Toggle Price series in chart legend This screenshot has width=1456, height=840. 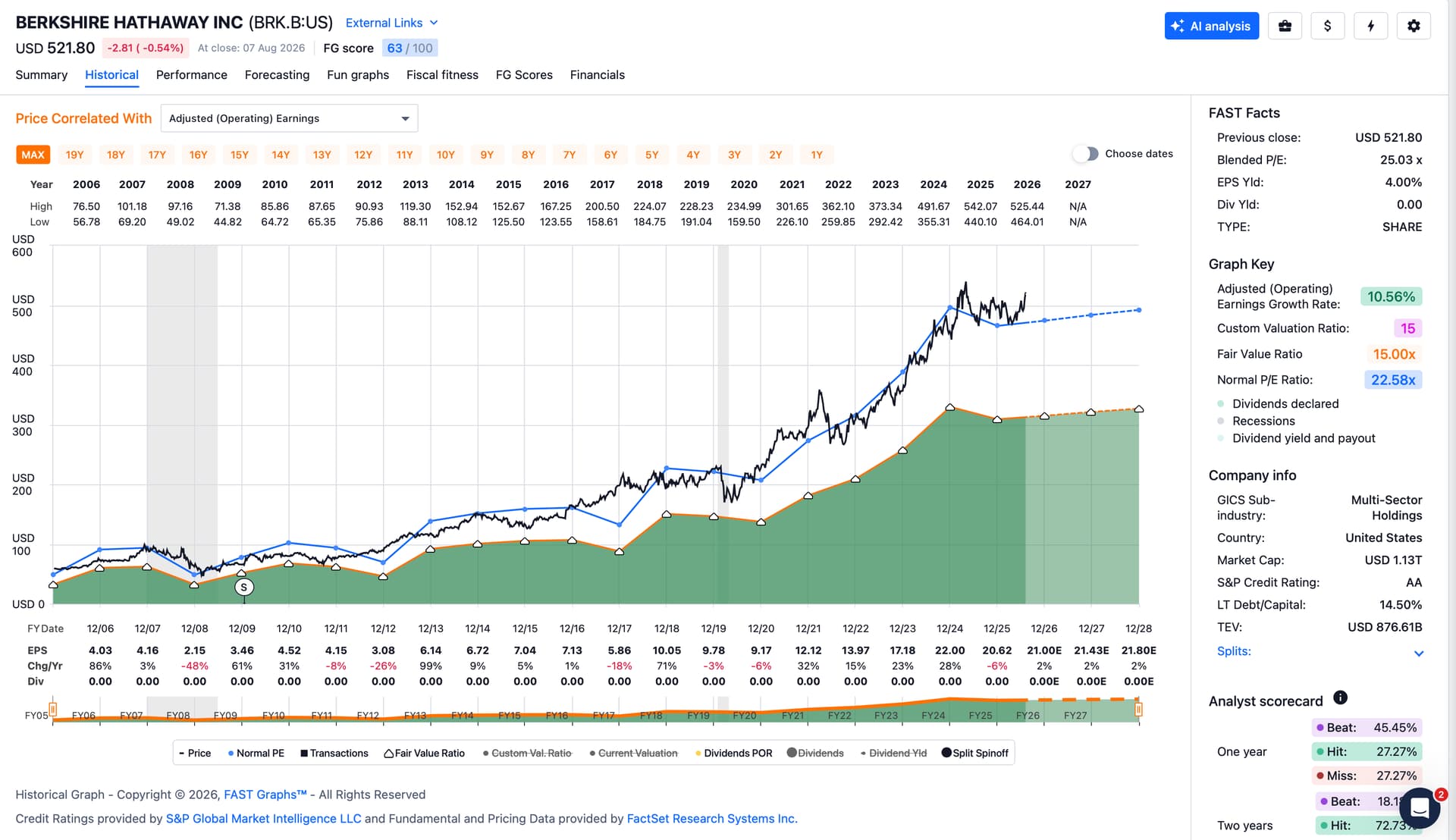[x=195, y=753]
